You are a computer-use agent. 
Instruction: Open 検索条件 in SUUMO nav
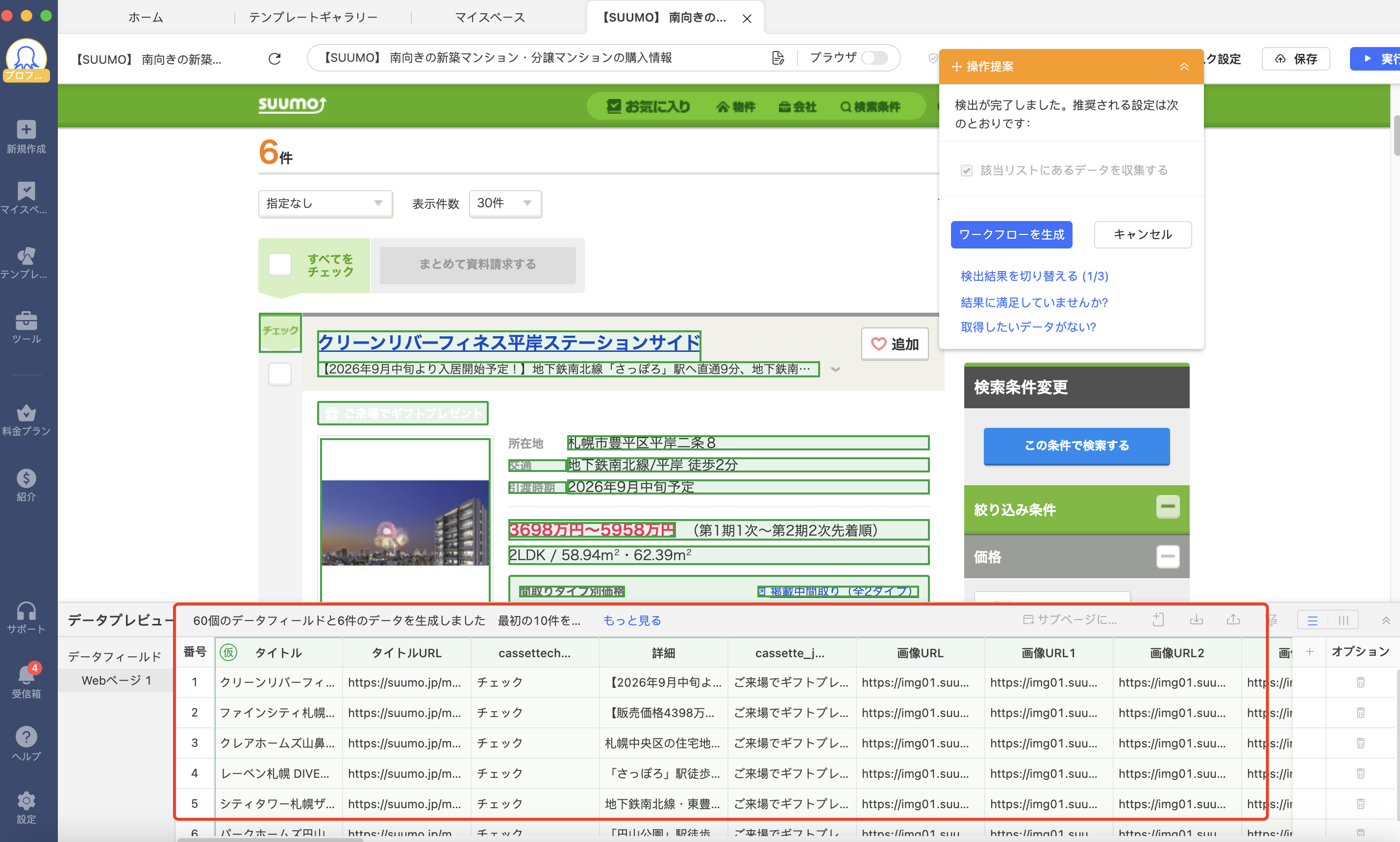(x=871, y=107)
